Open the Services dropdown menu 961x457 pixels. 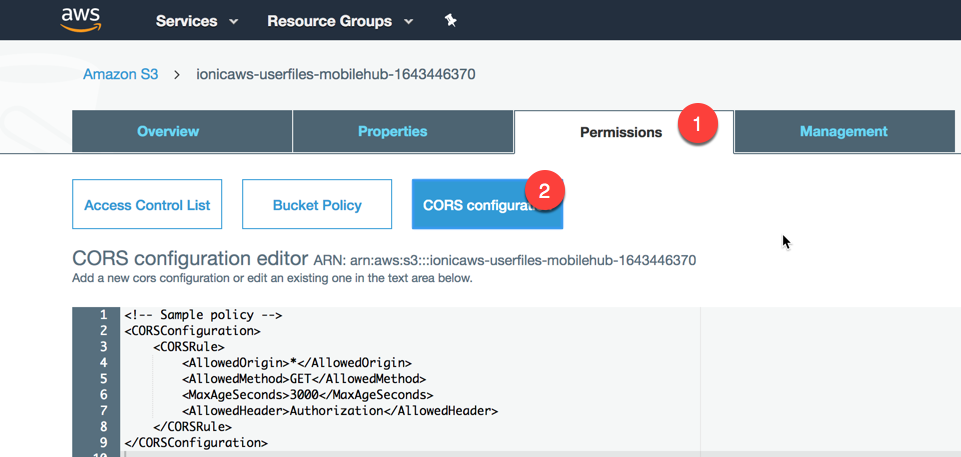click(x=197, y=21)
